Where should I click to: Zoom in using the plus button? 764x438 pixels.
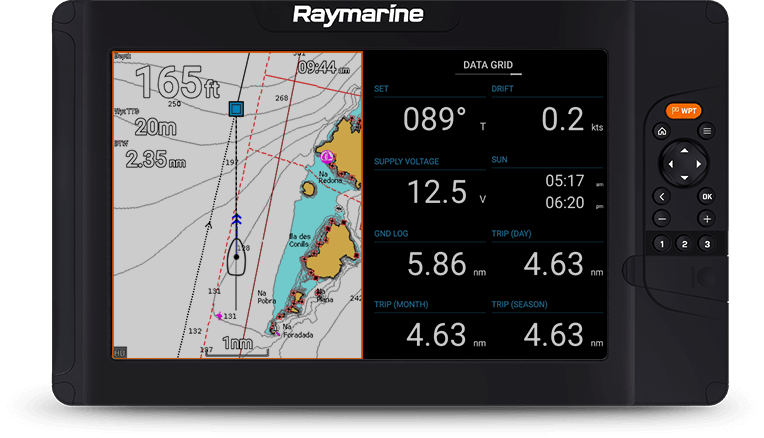tap(706, 219)
